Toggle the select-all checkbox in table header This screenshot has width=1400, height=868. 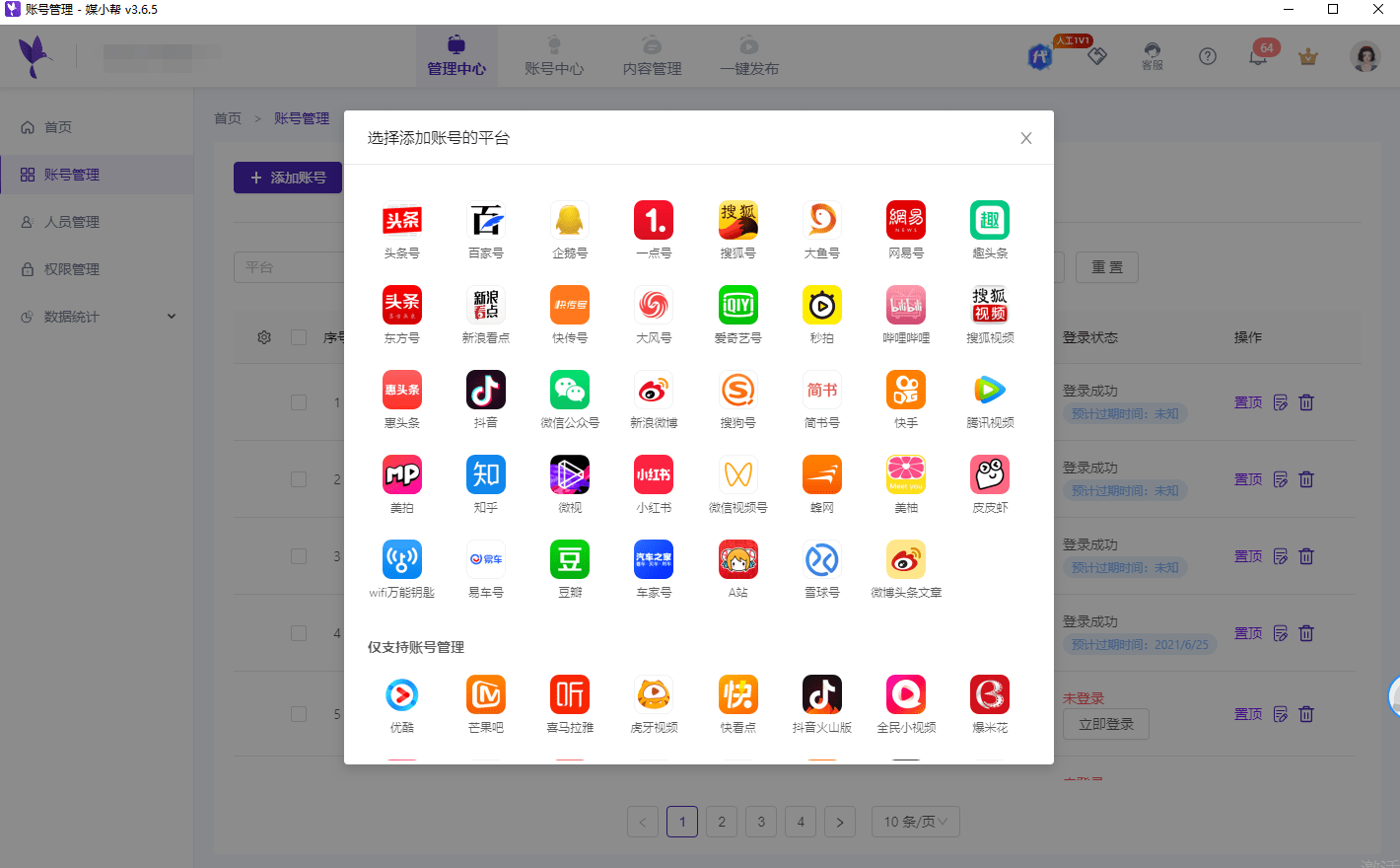tap(299, 337)
